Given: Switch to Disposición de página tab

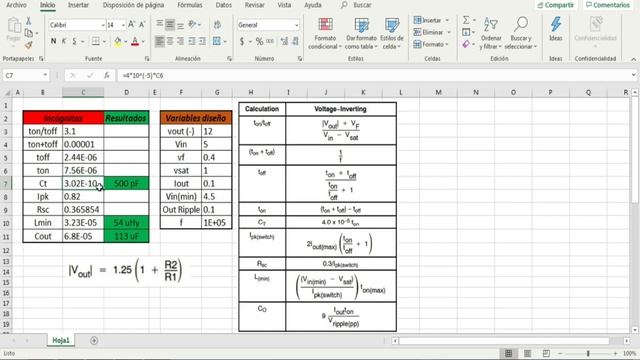Looking at the screenshot, I should pyautogui.click(x=133, y=5).
